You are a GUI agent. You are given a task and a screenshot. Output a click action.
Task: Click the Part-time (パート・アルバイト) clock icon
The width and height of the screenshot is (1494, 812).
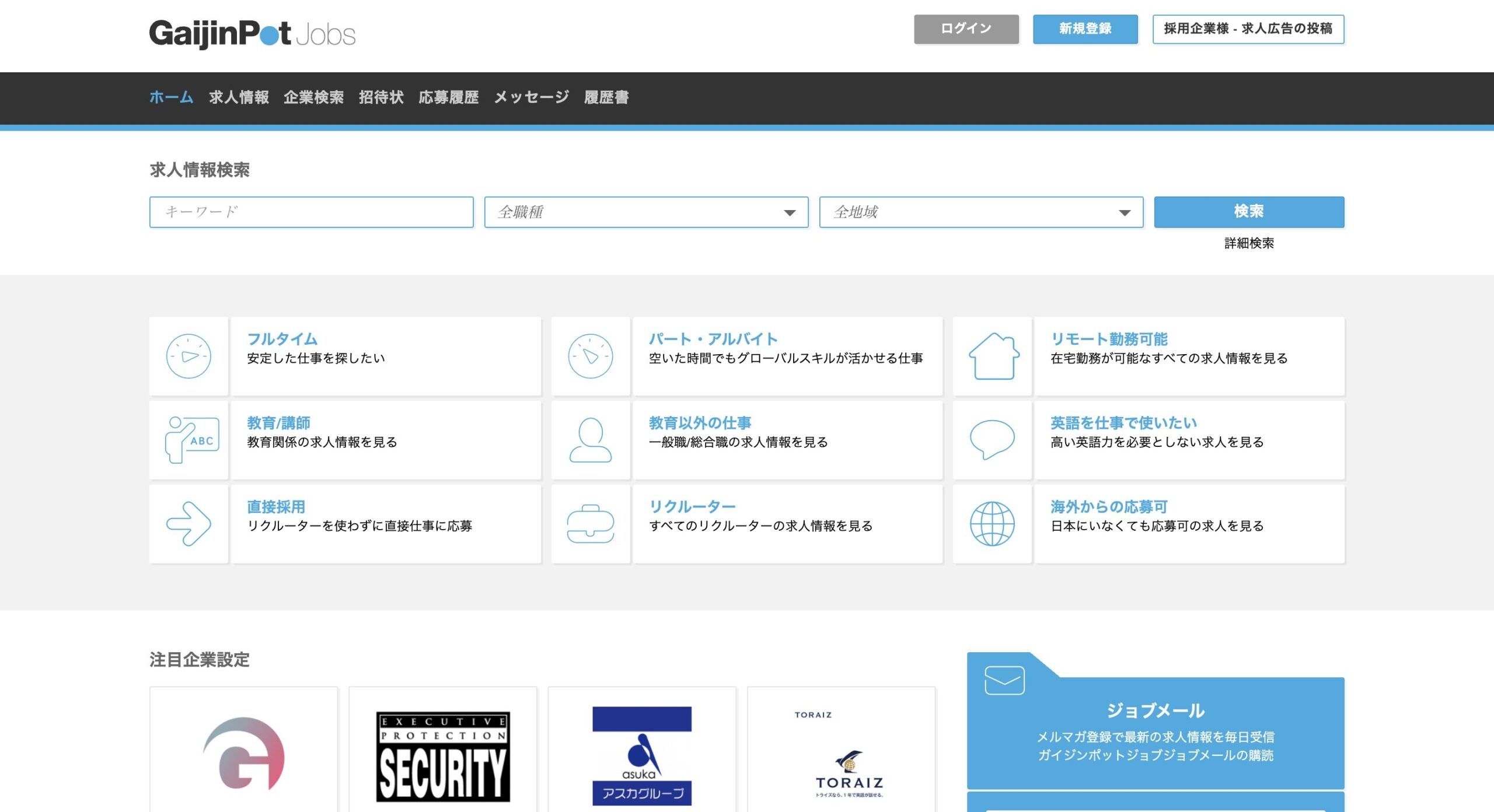(x=590, y=356)
